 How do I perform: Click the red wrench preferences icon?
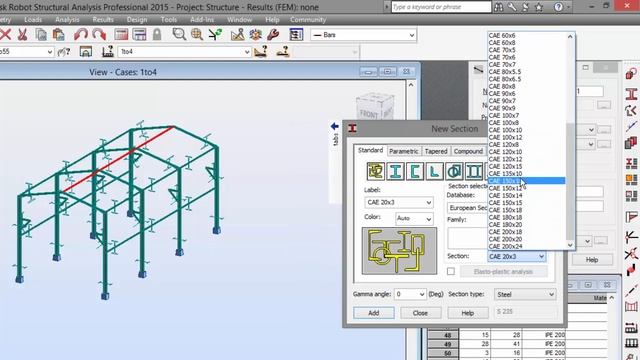pos(273,35)
